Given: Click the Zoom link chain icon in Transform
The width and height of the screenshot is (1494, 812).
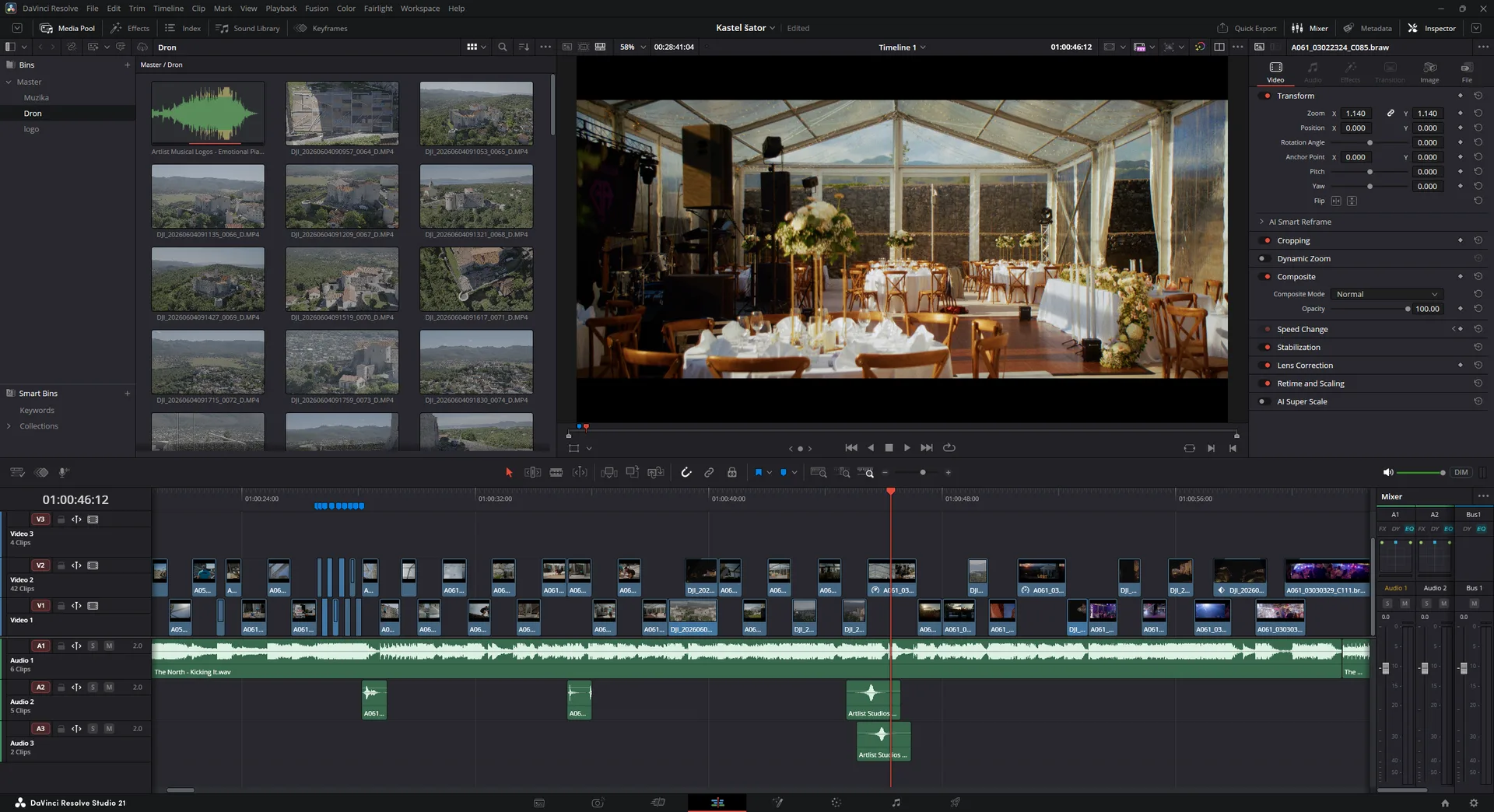Looking at the screenshot, I should tap(1391, 114).
